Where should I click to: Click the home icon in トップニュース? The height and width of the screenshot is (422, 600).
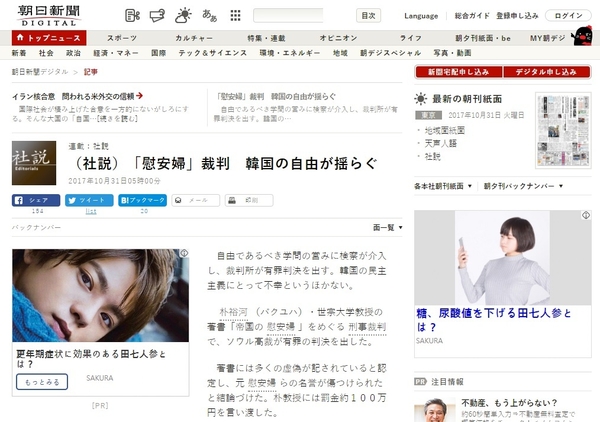coord(20,37)
